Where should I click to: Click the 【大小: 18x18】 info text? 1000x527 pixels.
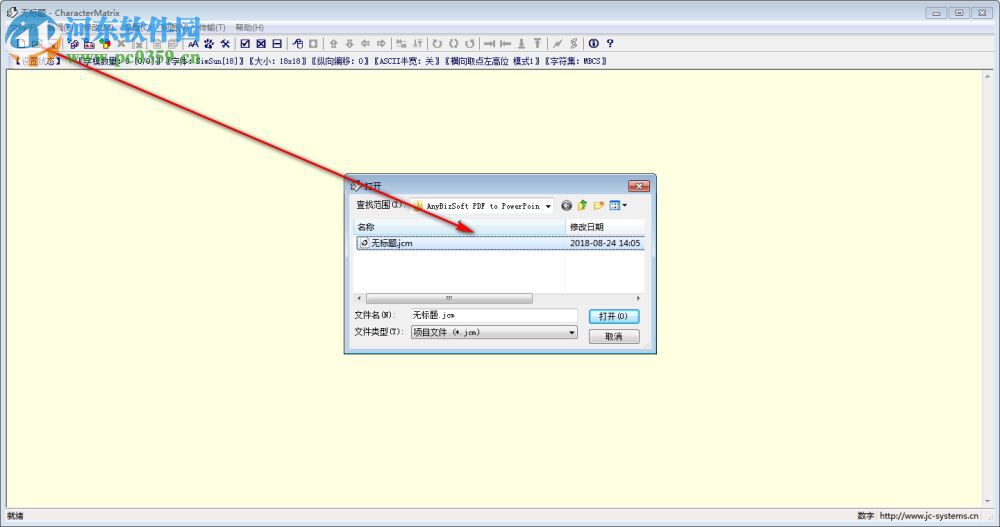tap(277, 61)
